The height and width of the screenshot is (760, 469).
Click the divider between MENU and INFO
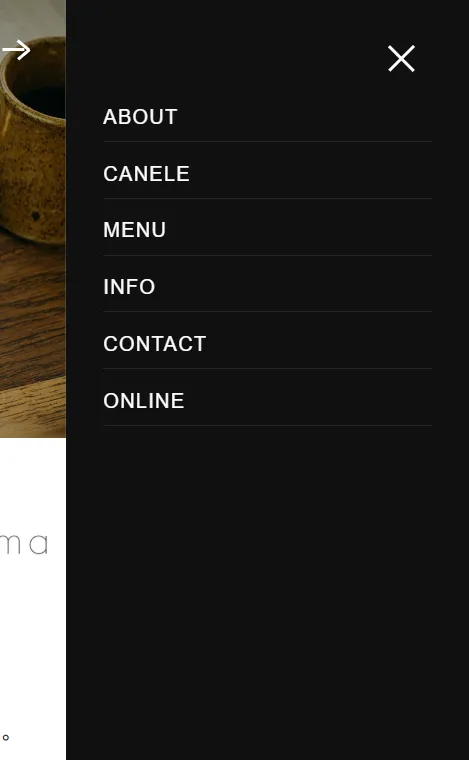[x=267, y=255]
